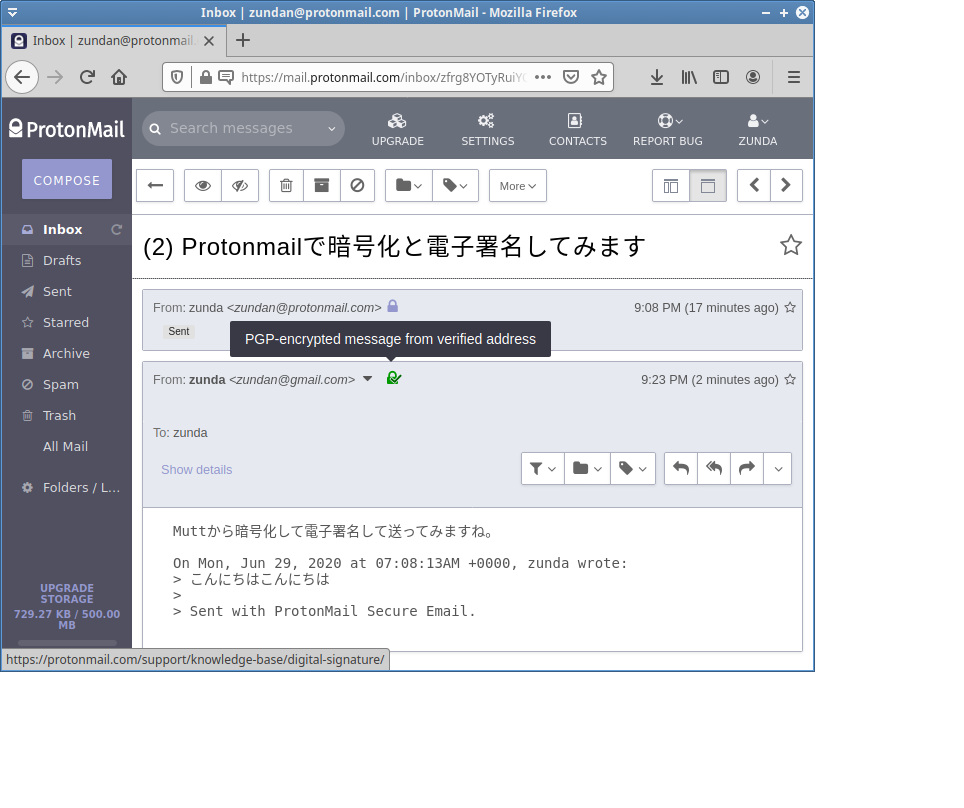This screenshot has width=964, height=808.
Task: Open Report Bug menu
Action: coord(668,129)
